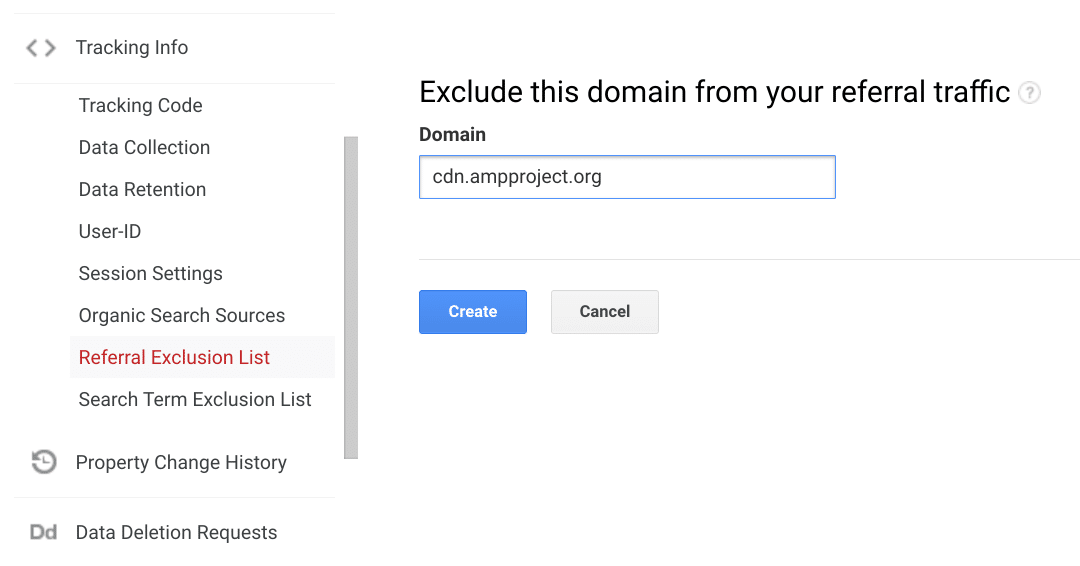Click the Data Deletion Requests Dd icon
Viewport: 1080px width, 566px height.
[43, 532]
